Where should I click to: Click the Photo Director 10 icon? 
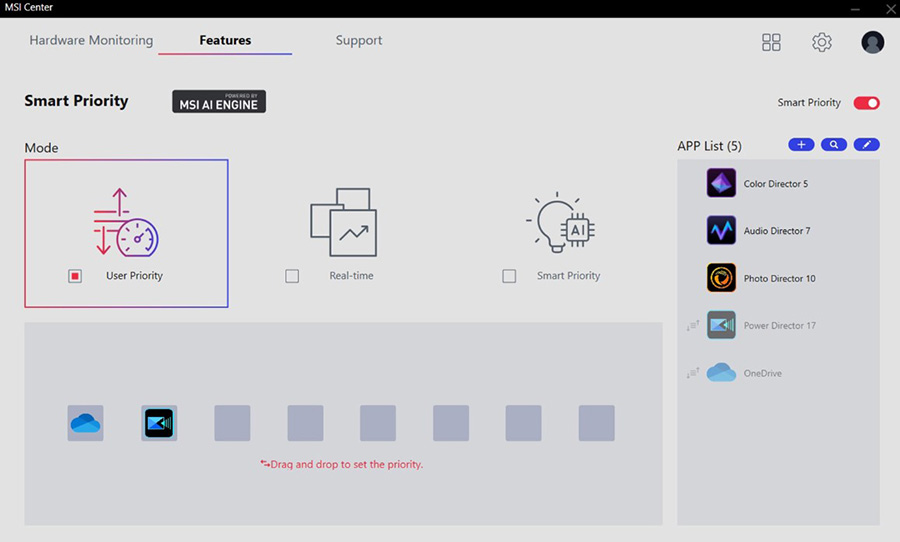pos(721,278)
